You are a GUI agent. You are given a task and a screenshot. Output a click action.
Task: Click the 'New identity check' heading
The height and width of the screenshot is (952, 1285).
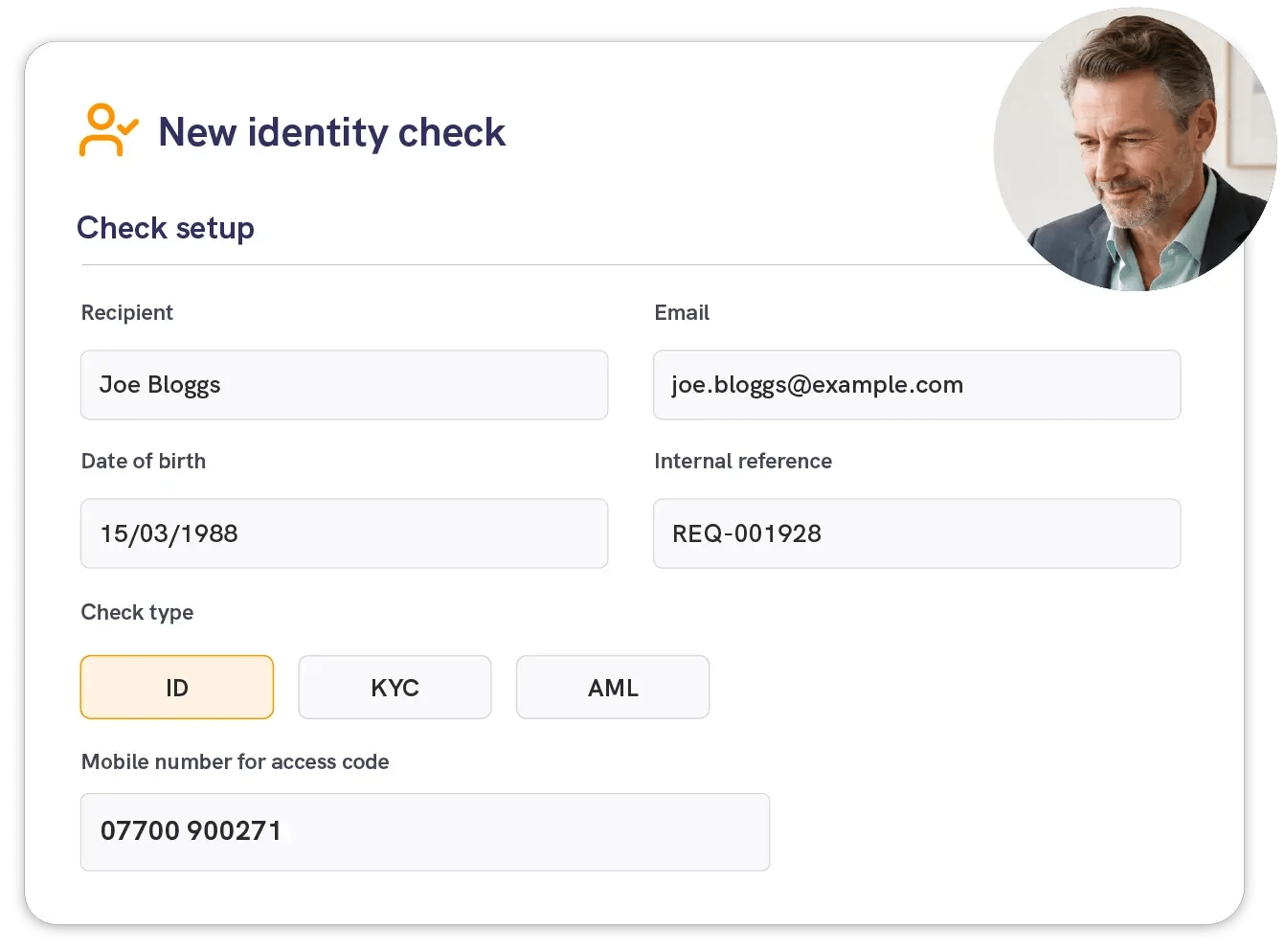click(331, 132)
